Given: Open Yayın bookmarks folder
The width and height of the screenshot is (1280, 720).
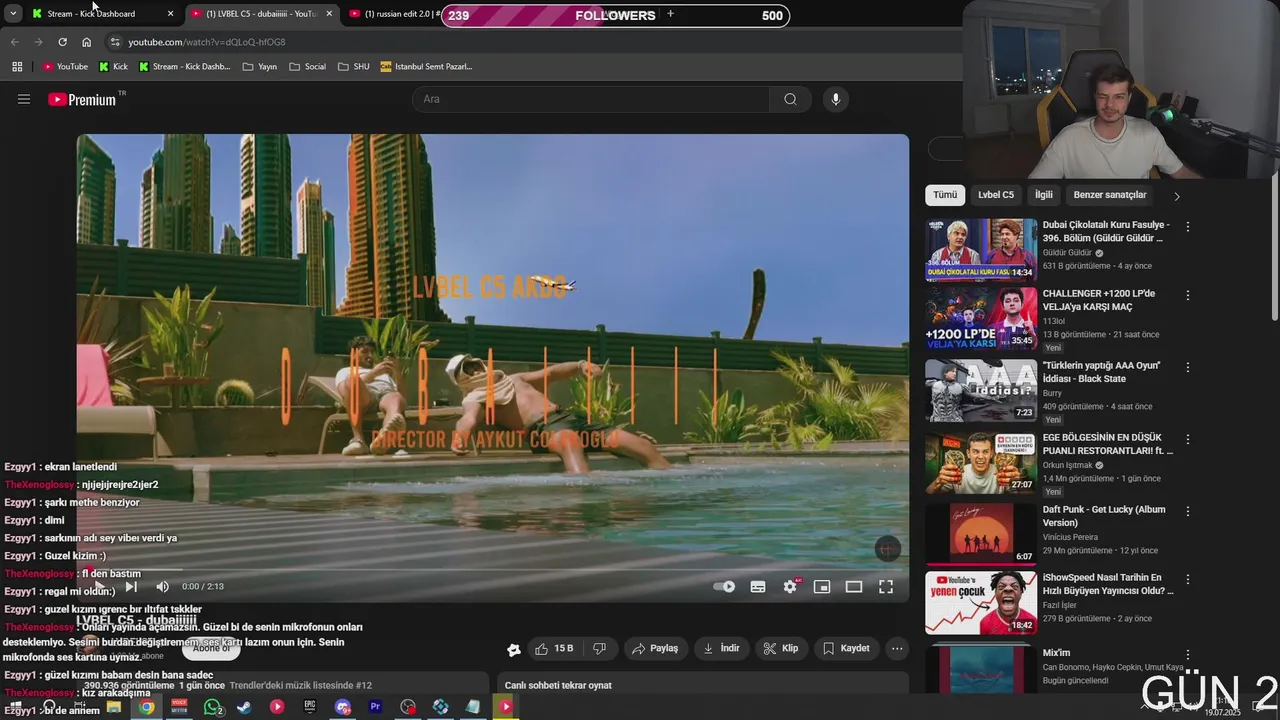Looking at the screenshot, I should coord(259,67).
